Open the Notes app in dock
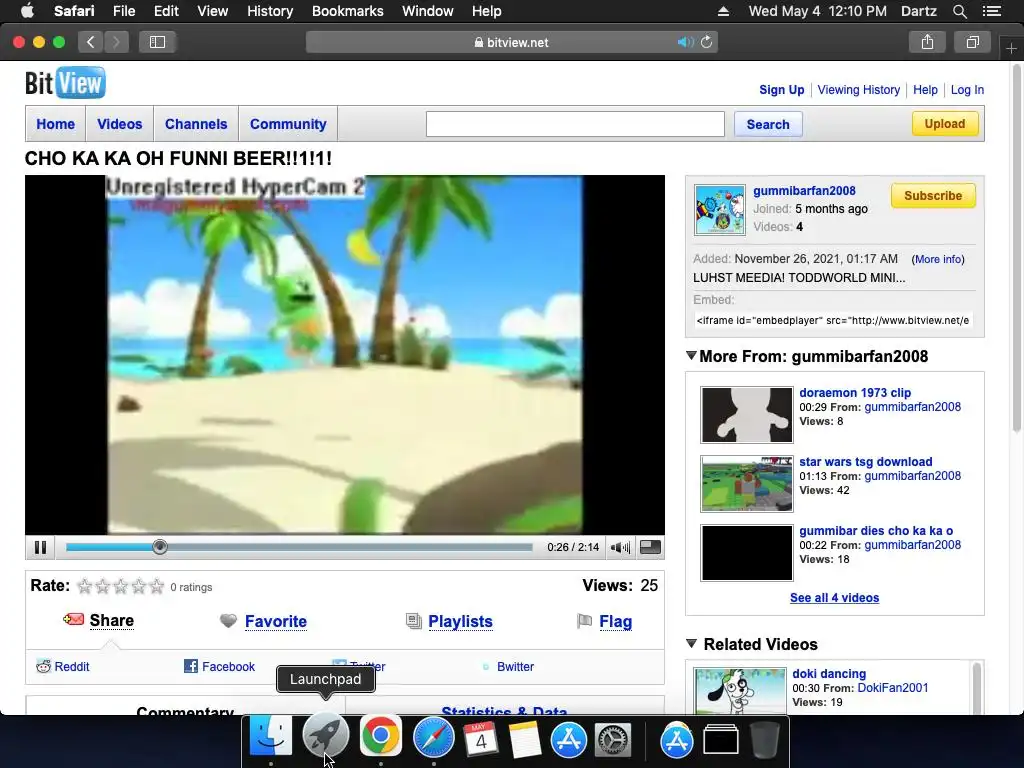 click(x=524, y=739)
